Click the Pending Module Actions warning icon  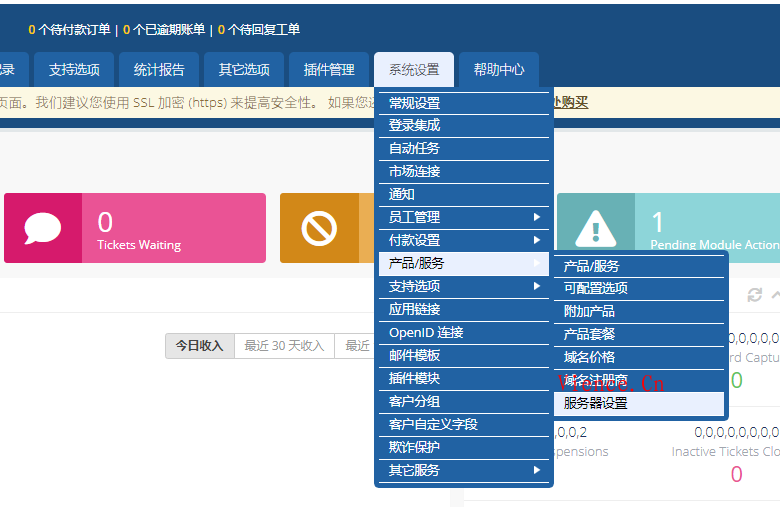596,228
